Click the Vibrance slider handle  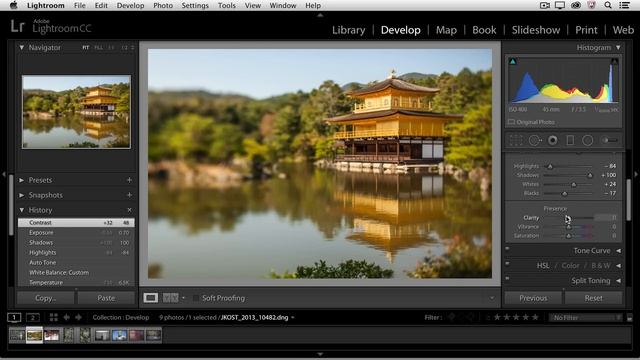click(568, 227)
